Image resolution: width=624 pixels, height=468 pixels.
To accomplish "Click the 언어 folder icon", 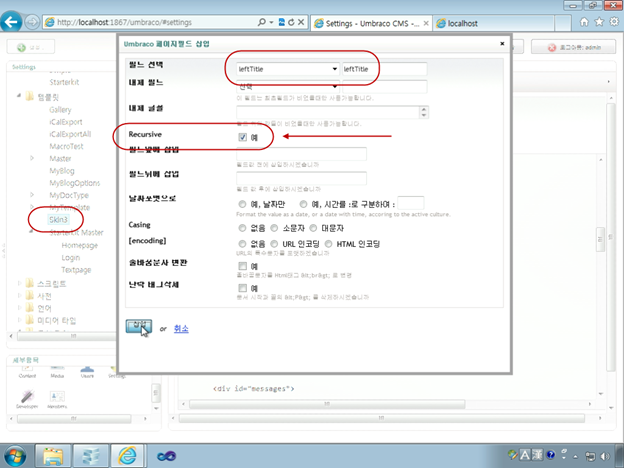I will [x=29, y=308].
